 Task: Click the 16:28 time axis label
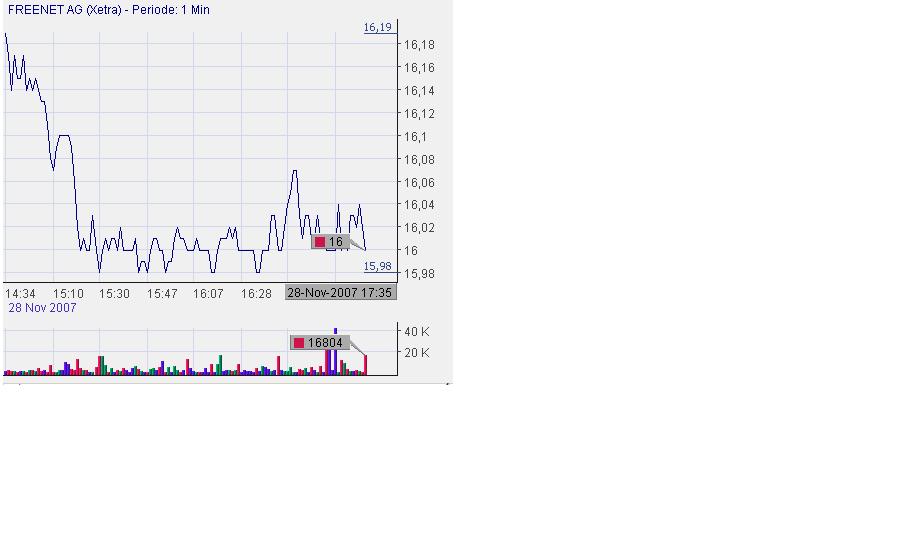tap(256, 294)
